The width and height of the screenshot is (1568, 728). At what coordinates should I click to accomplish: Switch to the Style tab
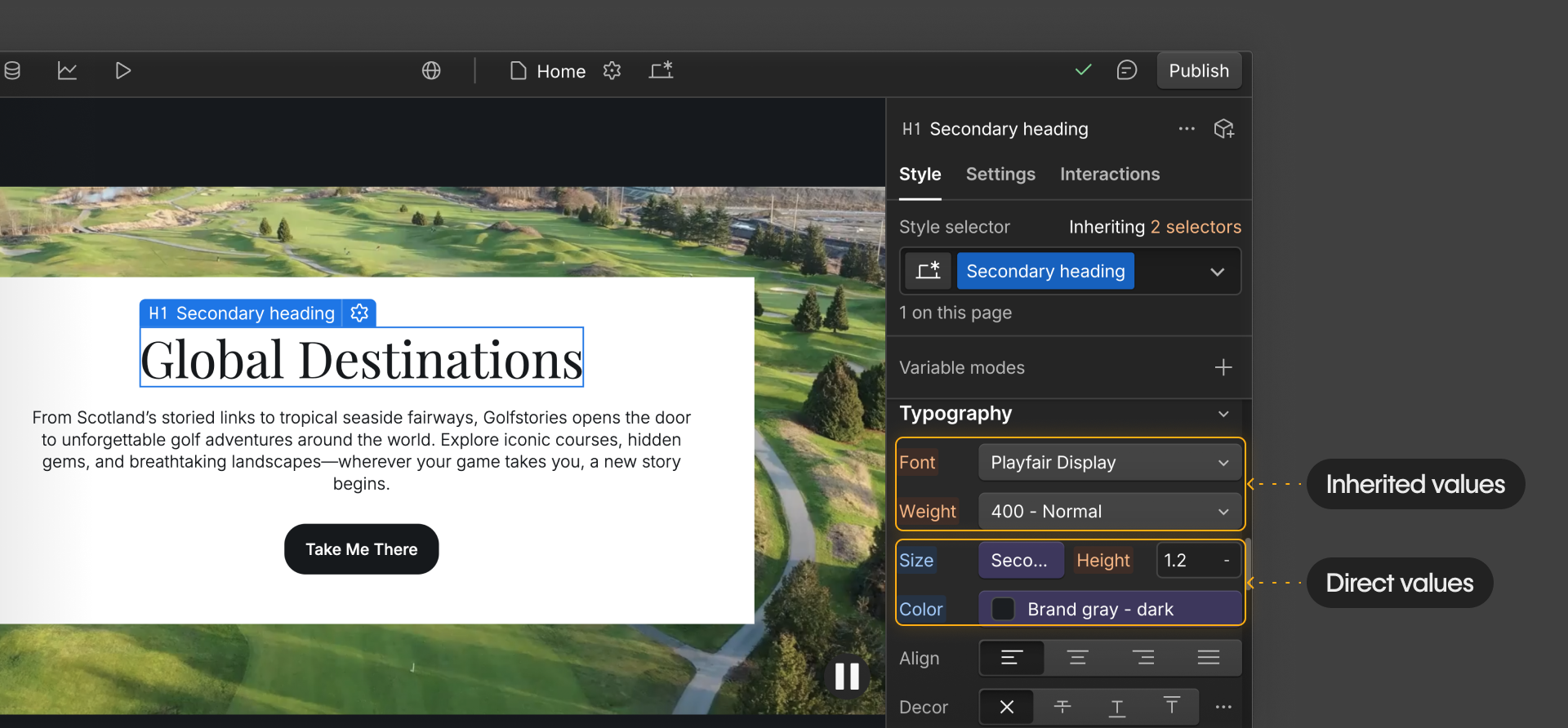(920, 174)
